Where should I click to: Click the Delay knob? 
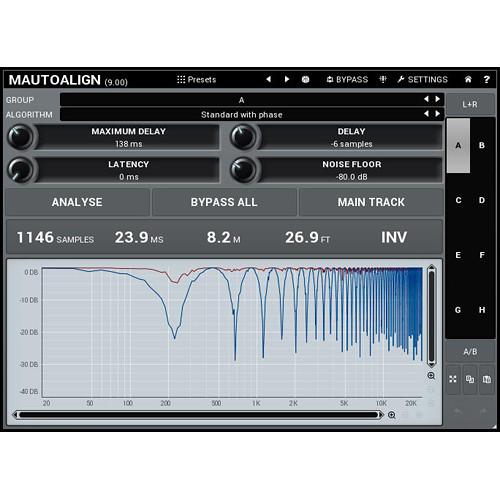(x=244, y=137)
